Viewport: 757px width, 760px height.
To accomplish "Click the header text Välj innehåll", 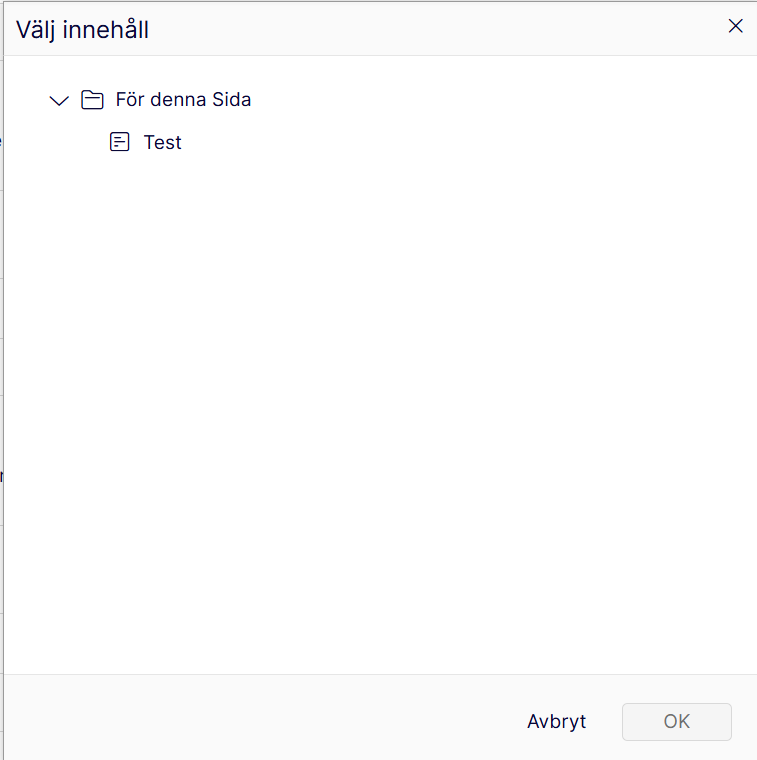I will point(83,30).
